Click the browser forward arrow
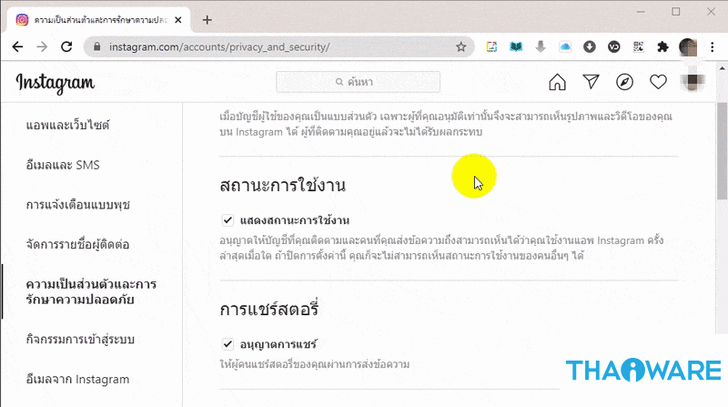Screen dimensions: 728x407 pos(42,46)
